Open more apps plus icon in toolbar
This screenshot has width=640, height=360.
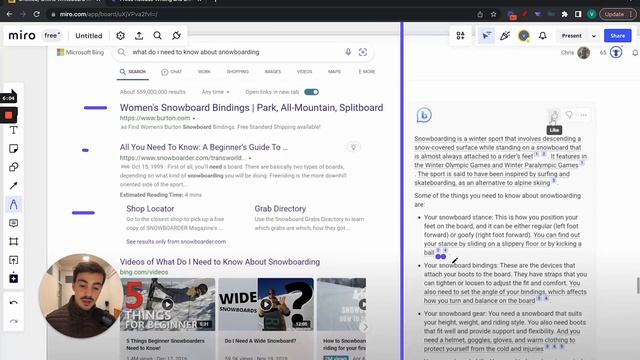(x=13, y=278)
